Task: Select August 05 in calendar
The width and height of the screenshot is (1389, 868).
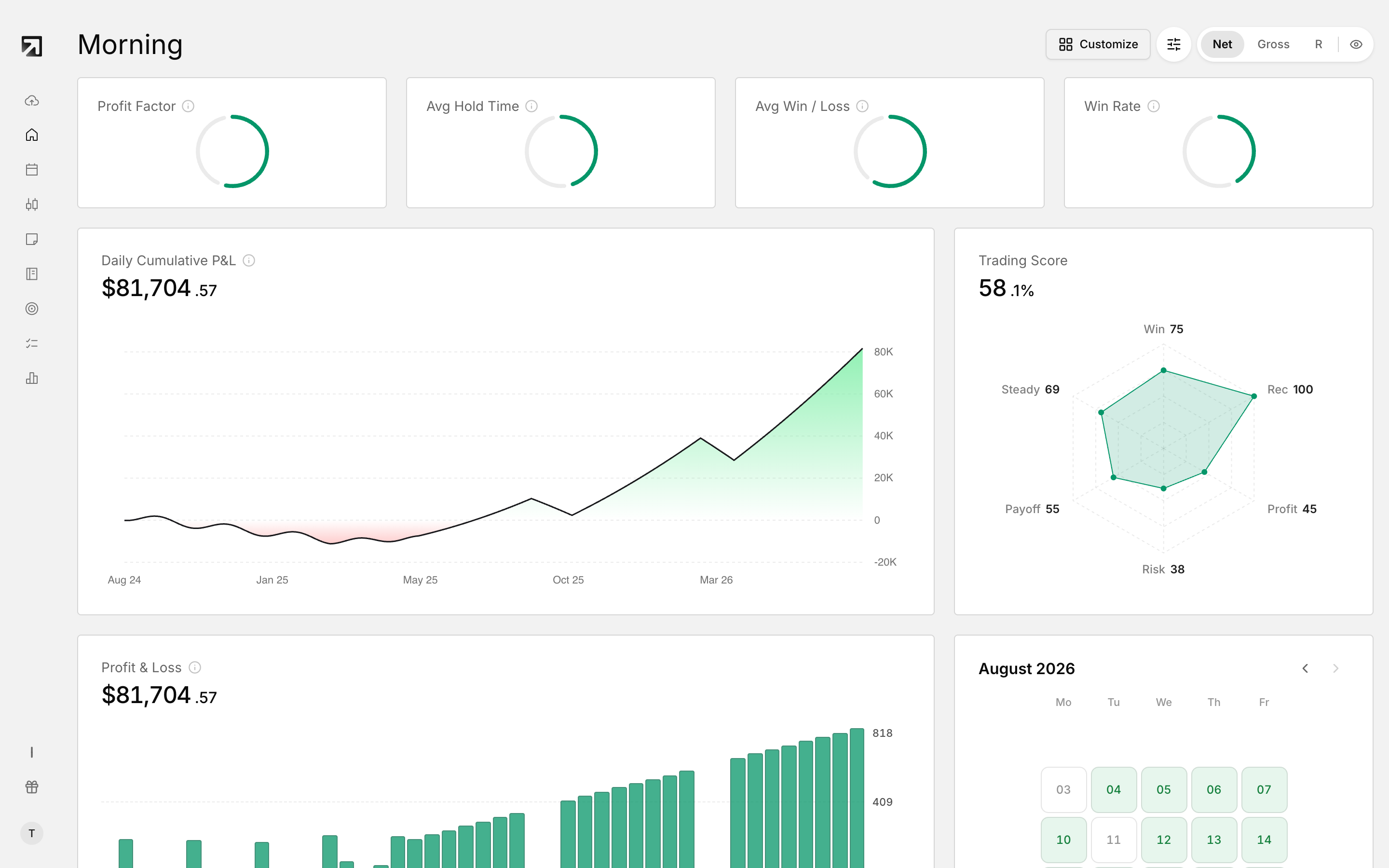Action: 1163,789
